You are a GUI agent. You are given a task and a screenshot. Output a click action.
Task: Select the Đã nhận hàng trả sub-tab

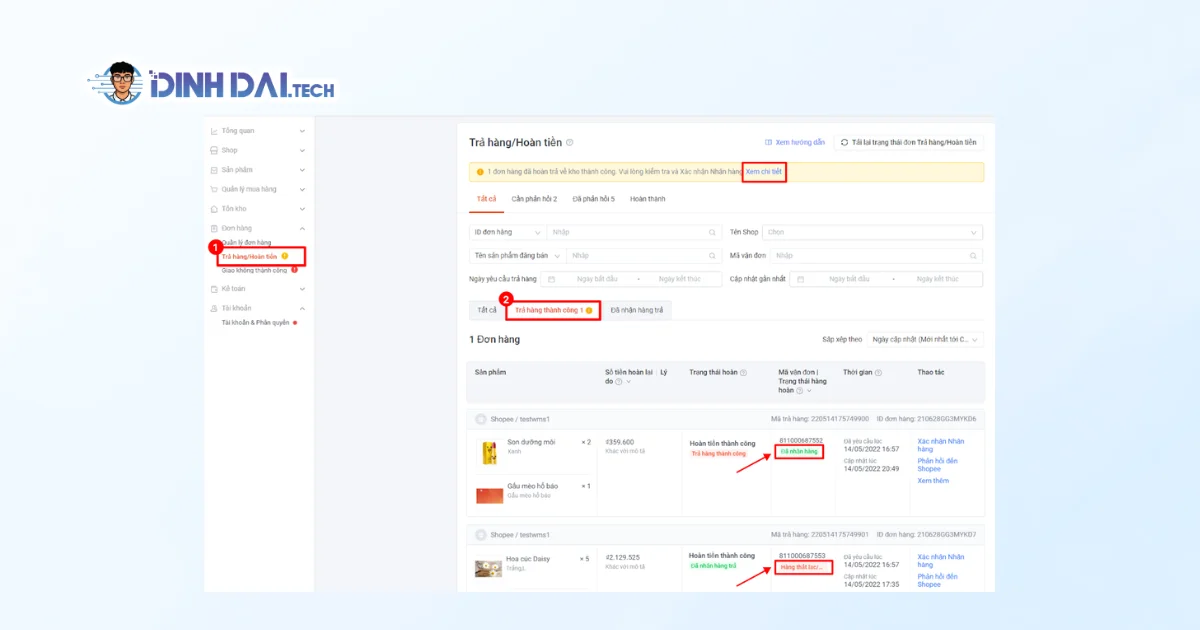636,311
